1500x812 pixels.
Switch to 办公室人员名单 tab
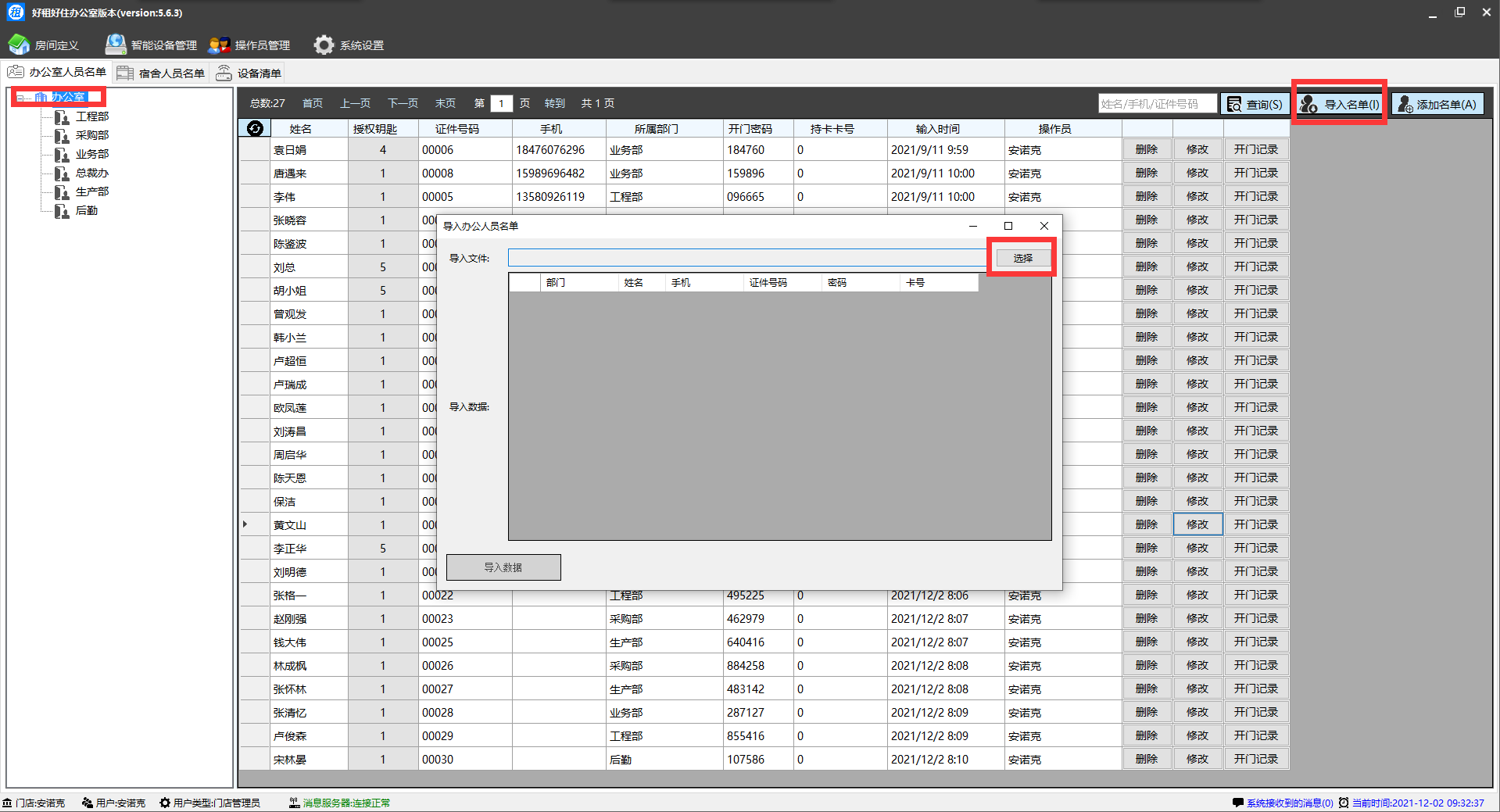point(56,72)
